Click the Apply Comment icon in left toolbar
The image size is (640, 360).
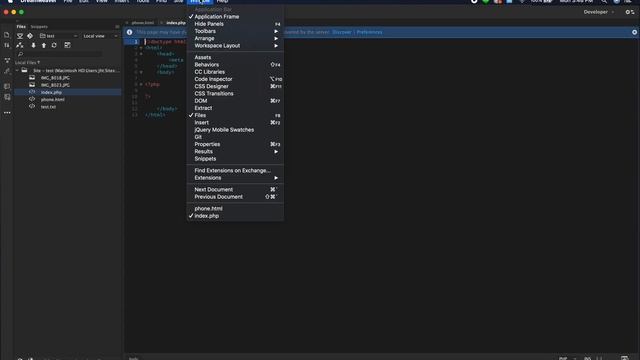7,87
